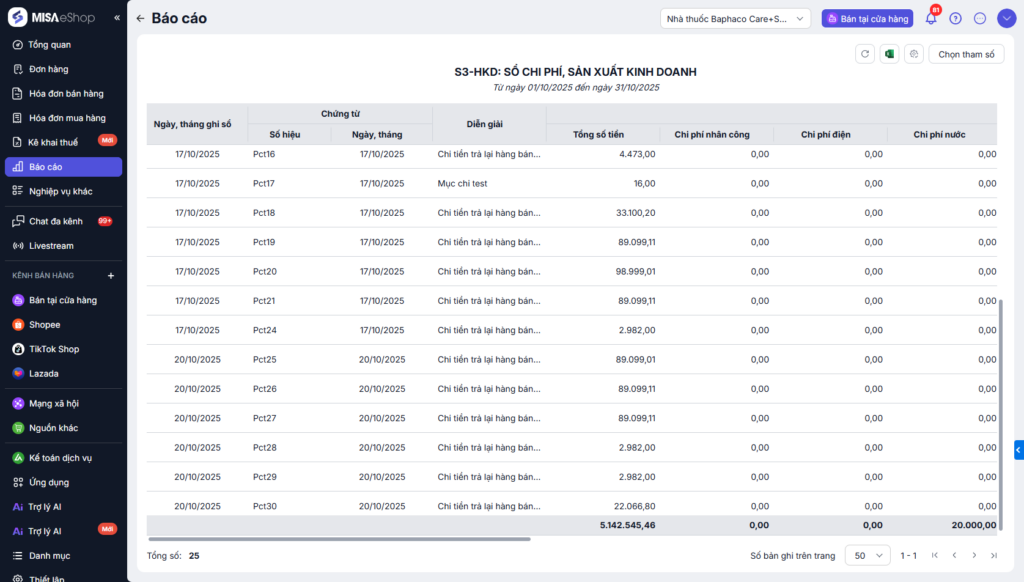Refresh the report with the reload icon

coord(865,54)
